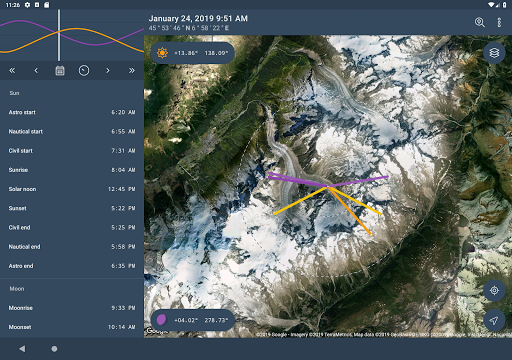This screenshot has width=512, height=360.
Task: Tap the date and coordinates header
Action: [198, 23]
